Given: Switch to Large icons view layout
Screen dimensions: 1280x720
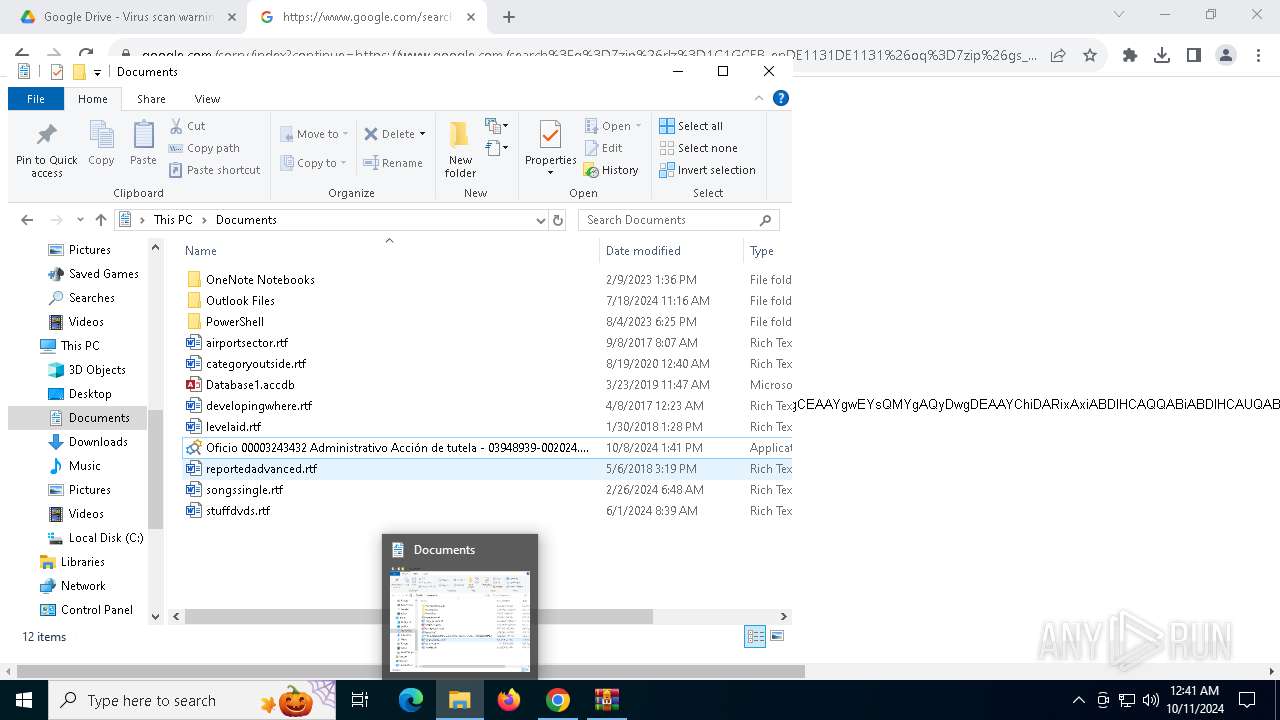Looking at the screenshot, I should (777, 636).
